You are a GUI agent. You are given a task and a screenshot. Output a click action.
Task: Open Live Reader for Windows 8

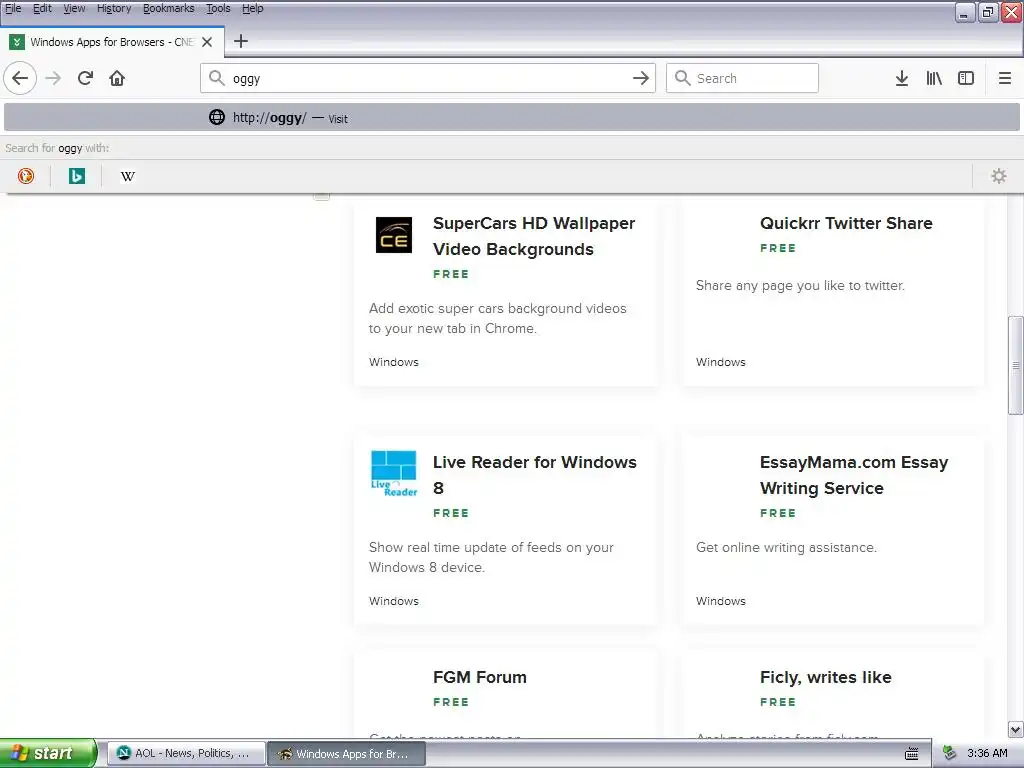click(534, 475)
